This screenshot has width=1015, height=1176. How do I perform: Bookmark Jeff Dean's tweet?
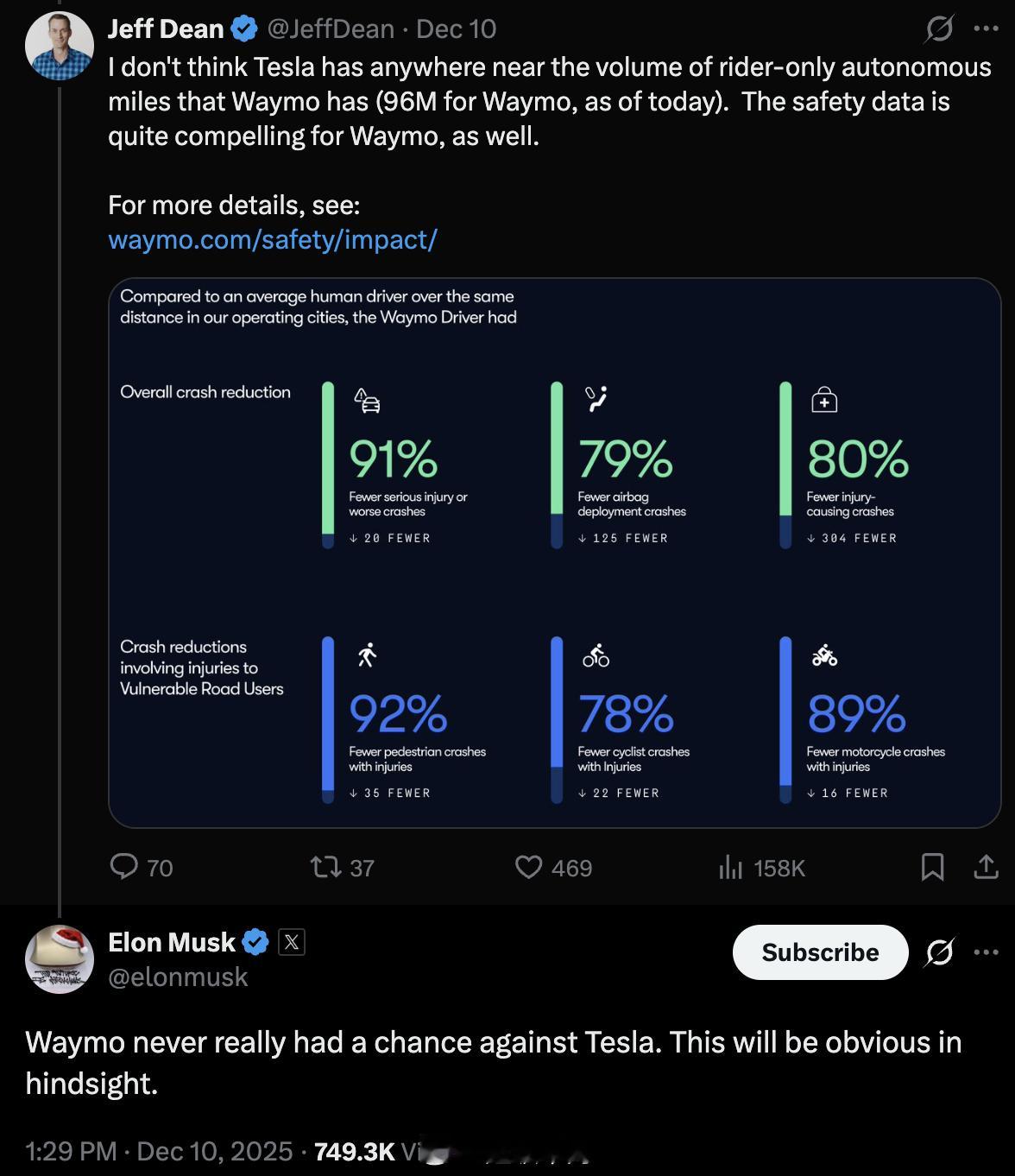[932, 866]
